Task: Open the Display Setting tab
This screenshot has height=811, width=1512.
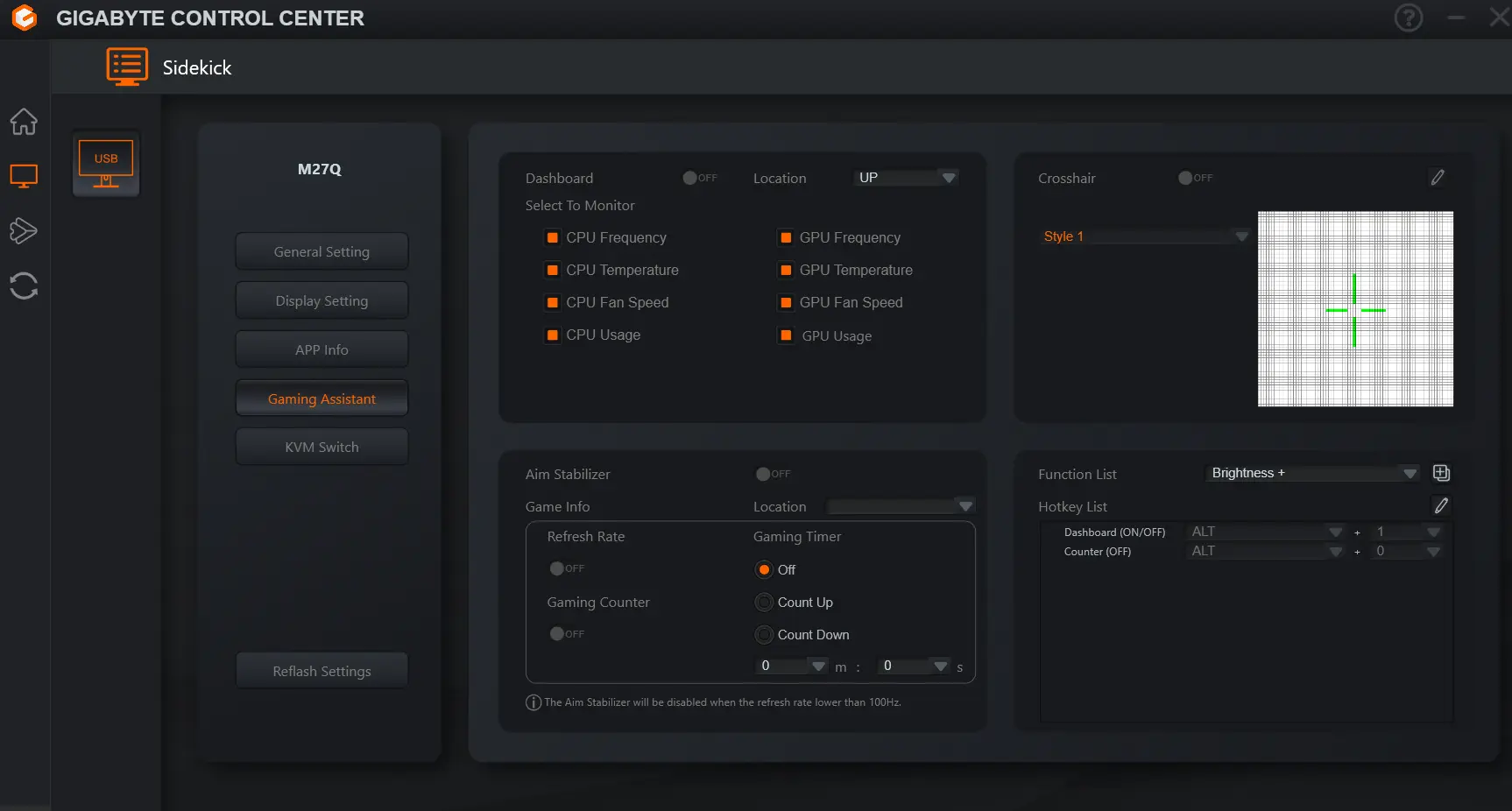Action: [x=321, y=300]
